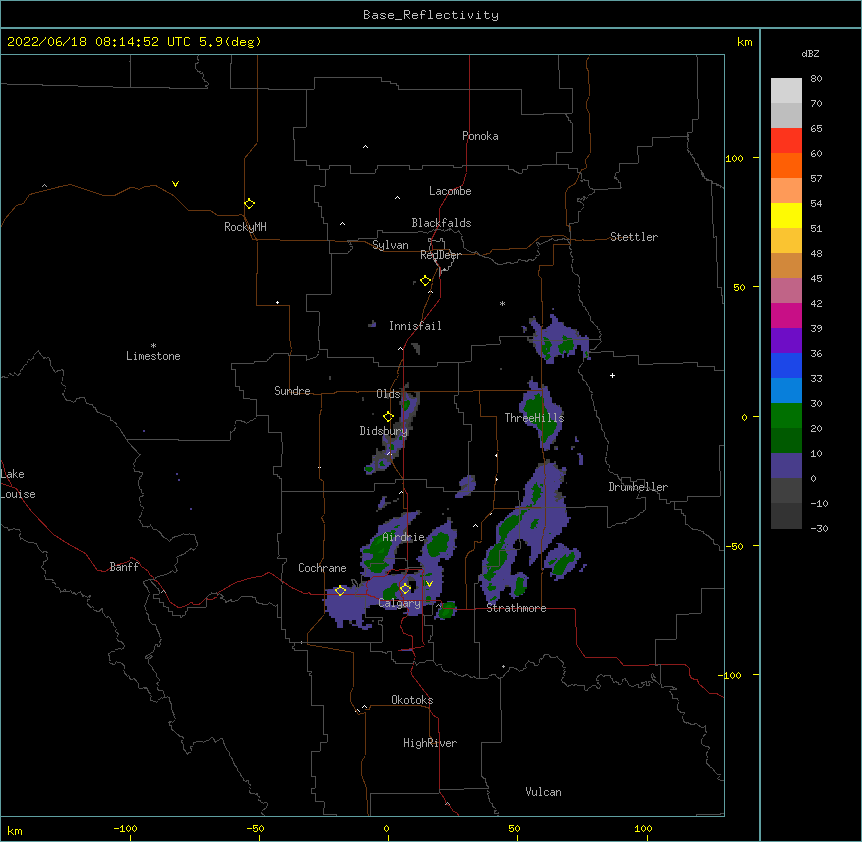This screenshot has width=862, height=842.
Task: Click the HighRiver label
Action: click(x=430, y=743)
